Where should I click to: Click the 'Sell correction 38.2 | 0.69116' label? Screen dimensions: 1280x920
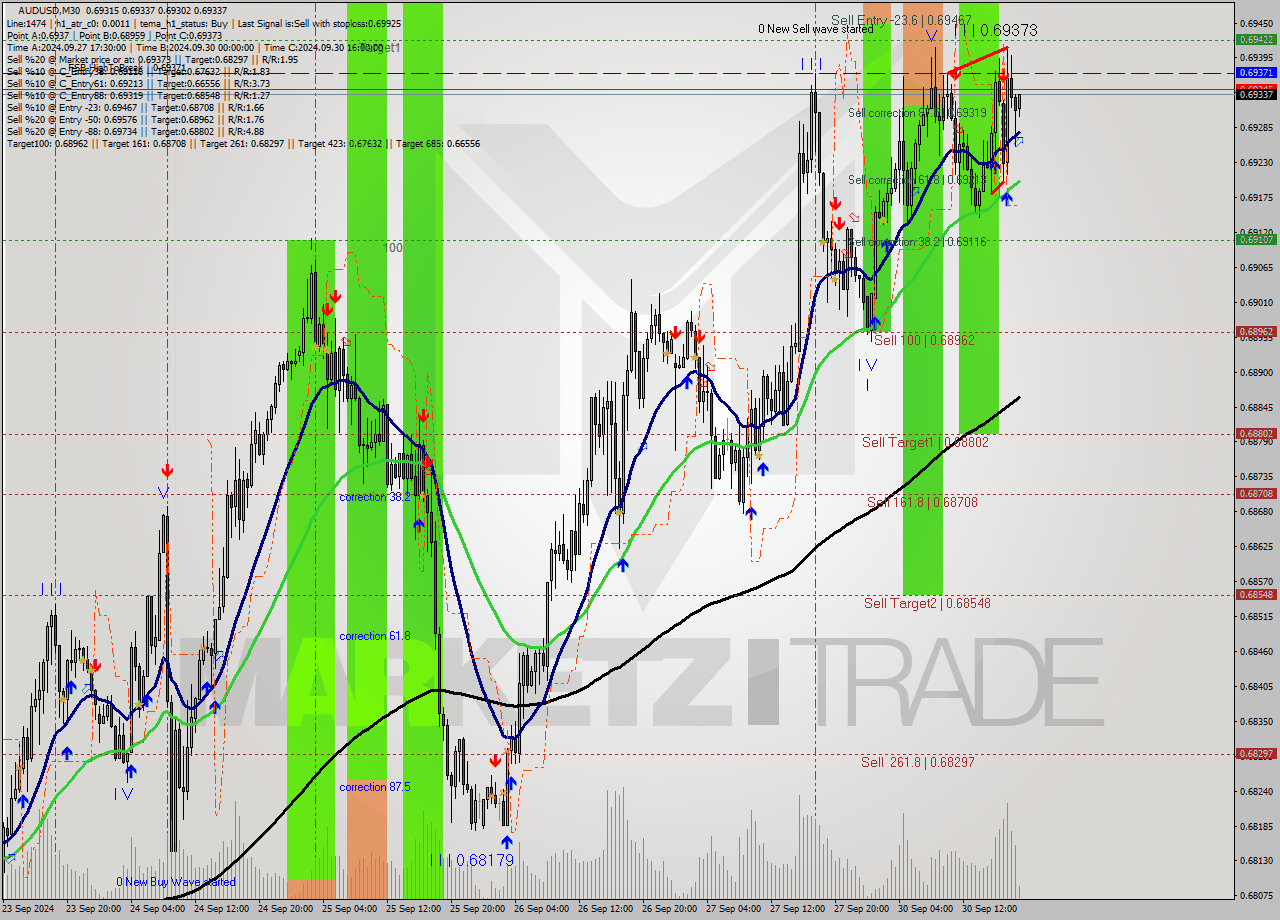[x=917, y=242]
